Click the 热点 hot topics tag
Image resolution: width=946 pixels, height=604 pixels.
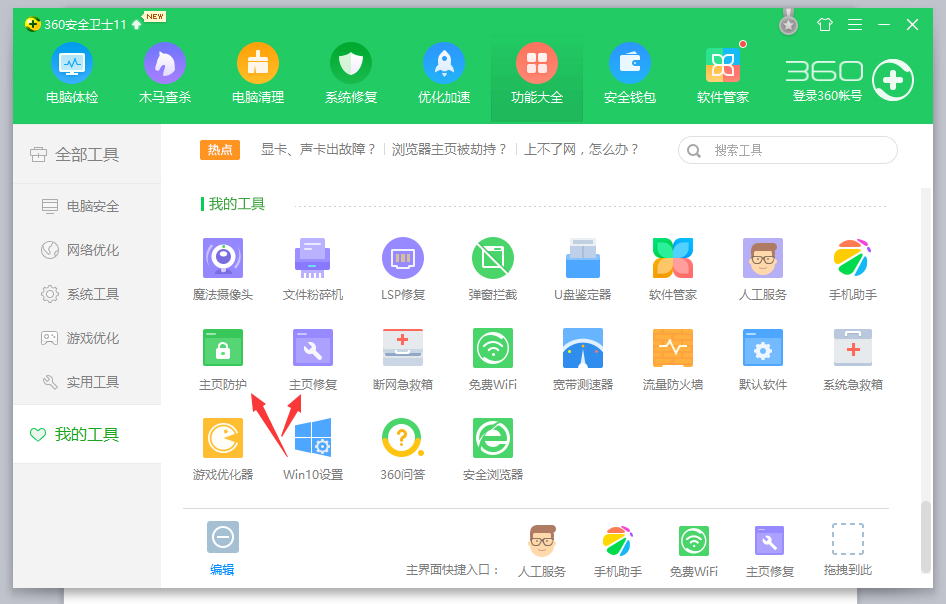(x=220, y=150)
